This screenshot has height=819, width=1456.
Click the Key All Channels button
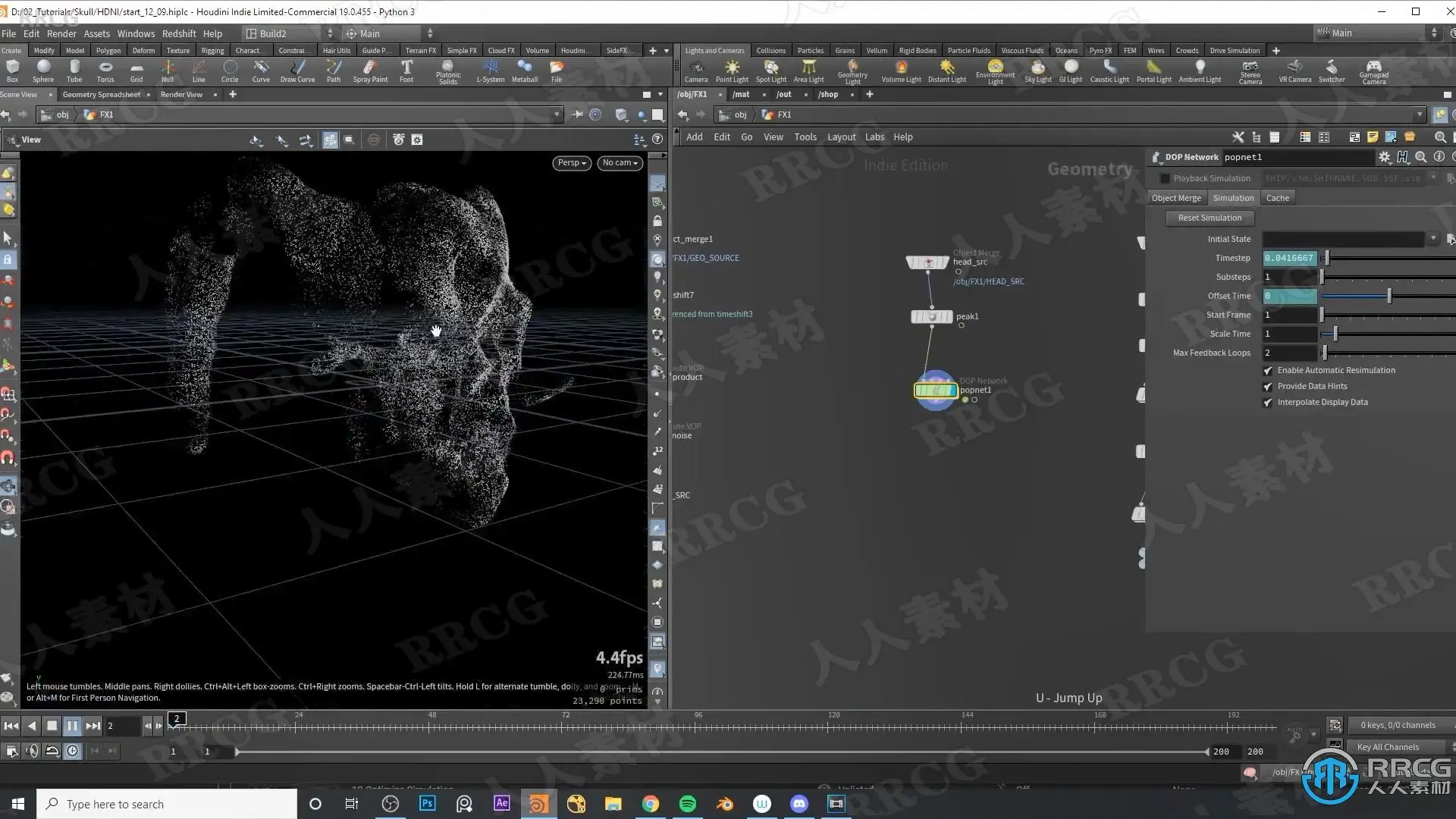pyautogui.click(x=1388, y=747)
